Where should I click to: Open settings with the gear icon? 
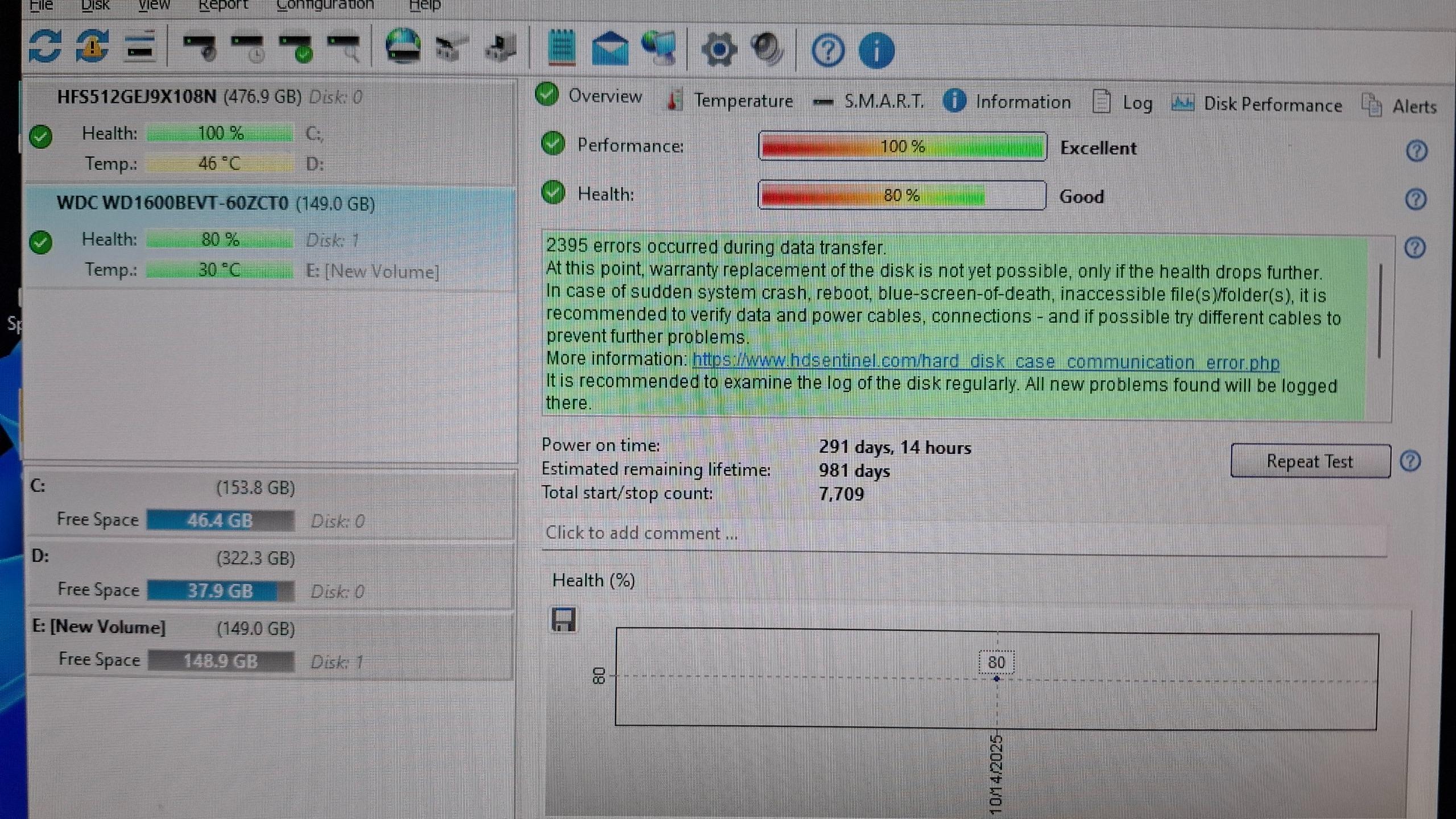pos(719,50)
